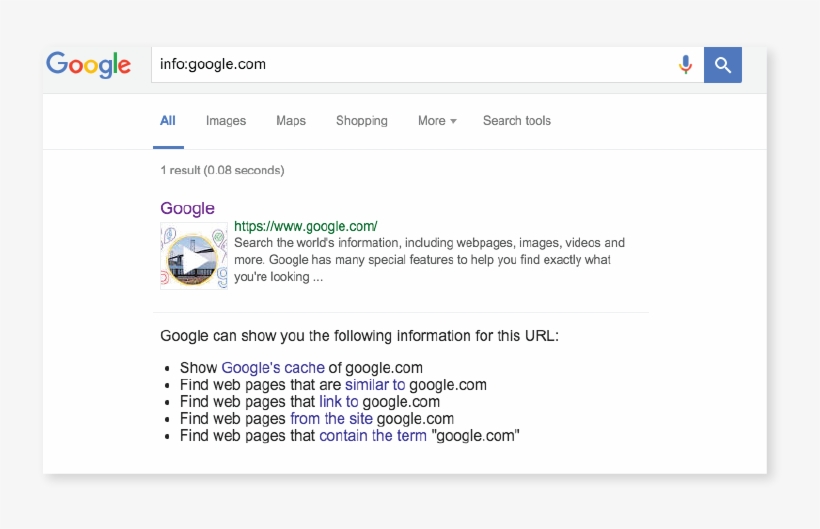Expand the More dropdown menu
Screen dimensions: 820x529
tap(437, 121)
